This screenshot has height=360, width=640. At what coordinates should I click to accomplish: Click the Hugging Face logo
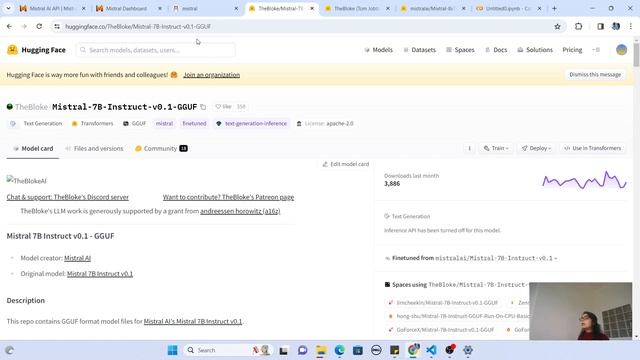coord(36,50)
